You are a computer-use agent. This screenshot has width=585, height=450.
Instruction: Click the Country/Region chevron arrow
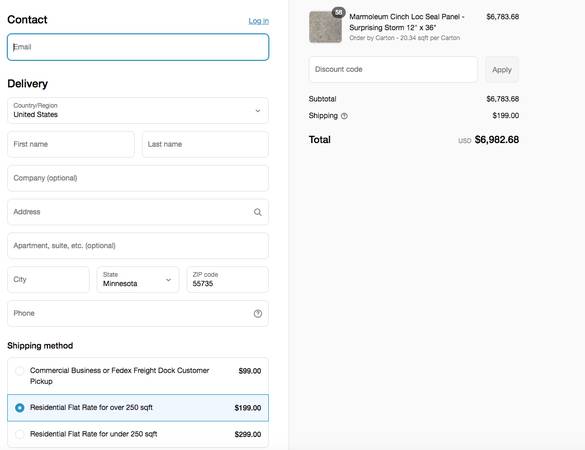coord(257,111)
